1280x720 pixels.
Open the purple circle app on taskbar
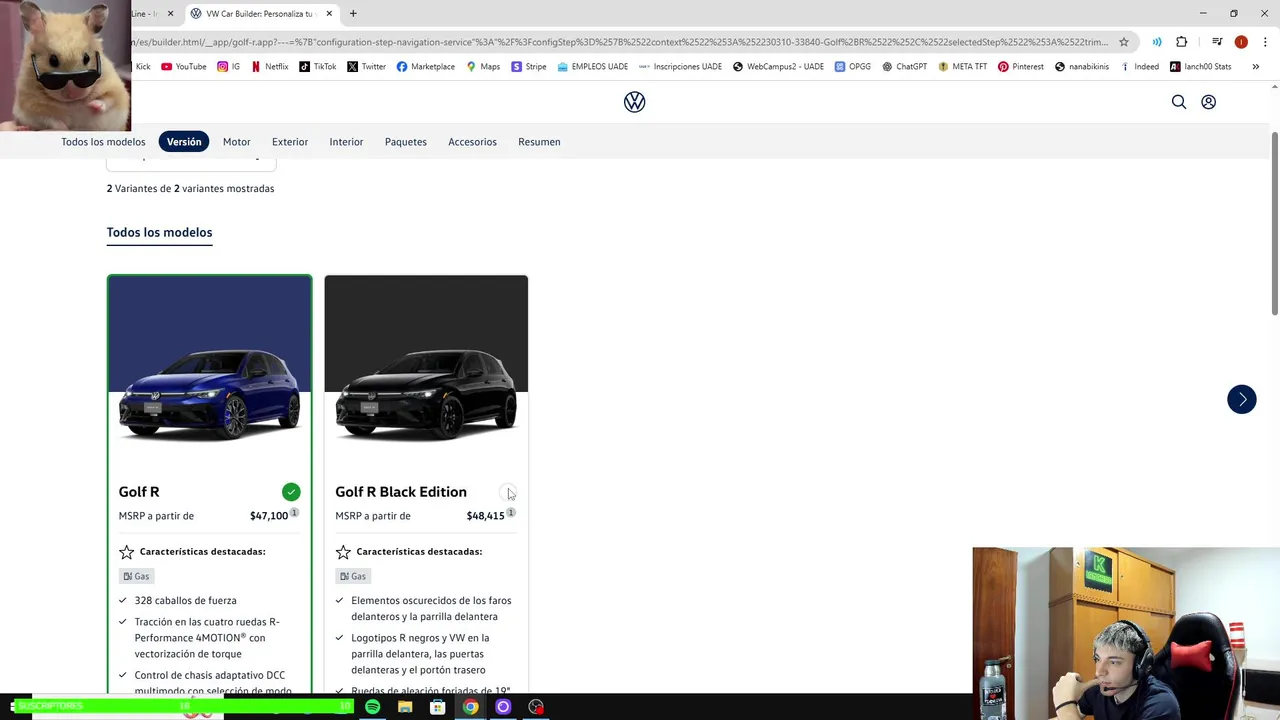pyautogui.click(x=503, y=707)
